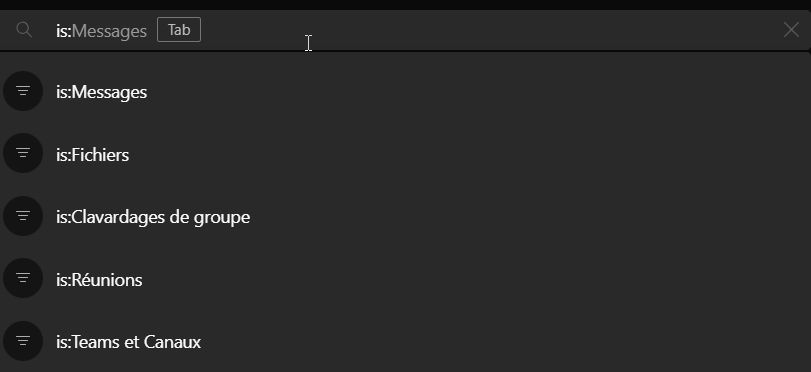
Task: Click the filter icon beside is:Réunions
Action: coord(23,278)
